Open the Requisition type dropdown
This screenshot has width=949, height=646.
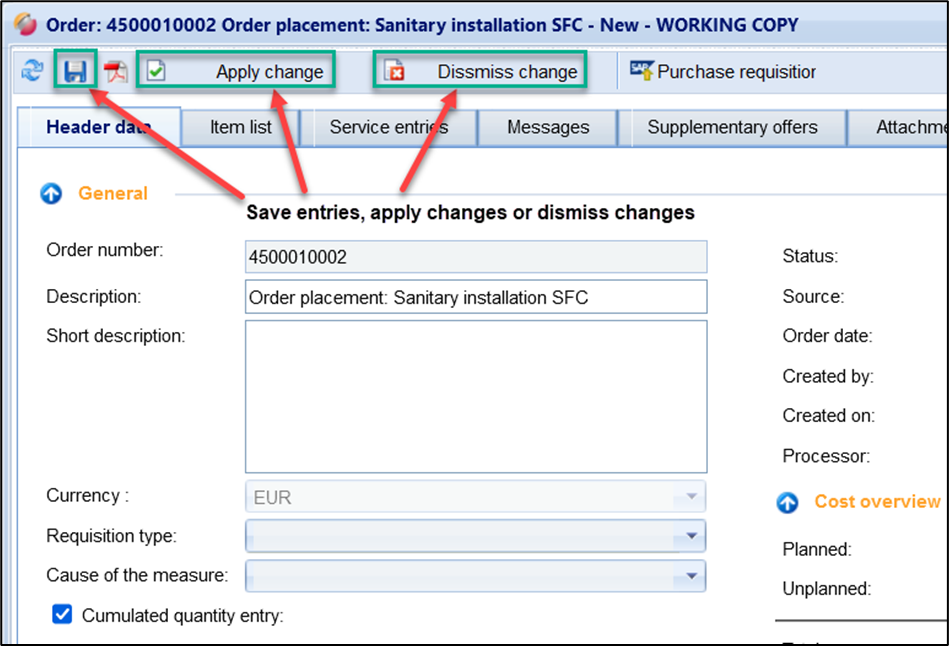tap(690, 536)
